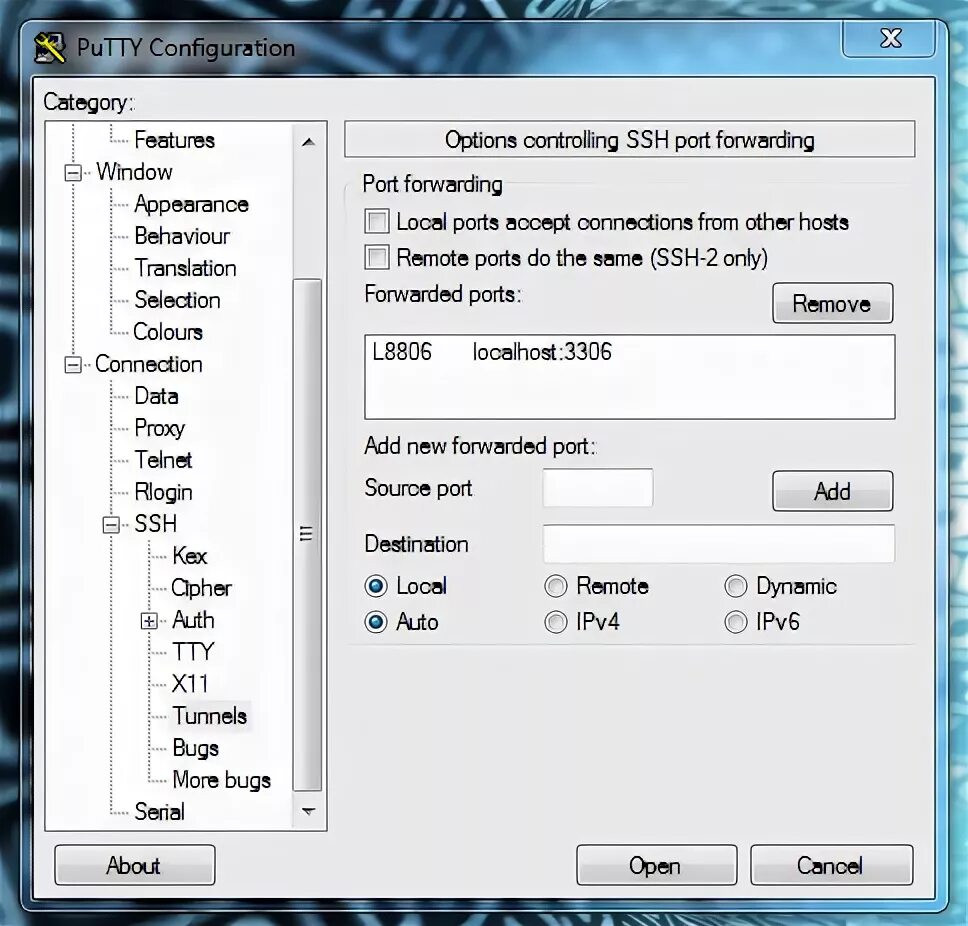The image size is (968, 926).
Task: Collapse the Window tree node
Action: coord(73,173)
